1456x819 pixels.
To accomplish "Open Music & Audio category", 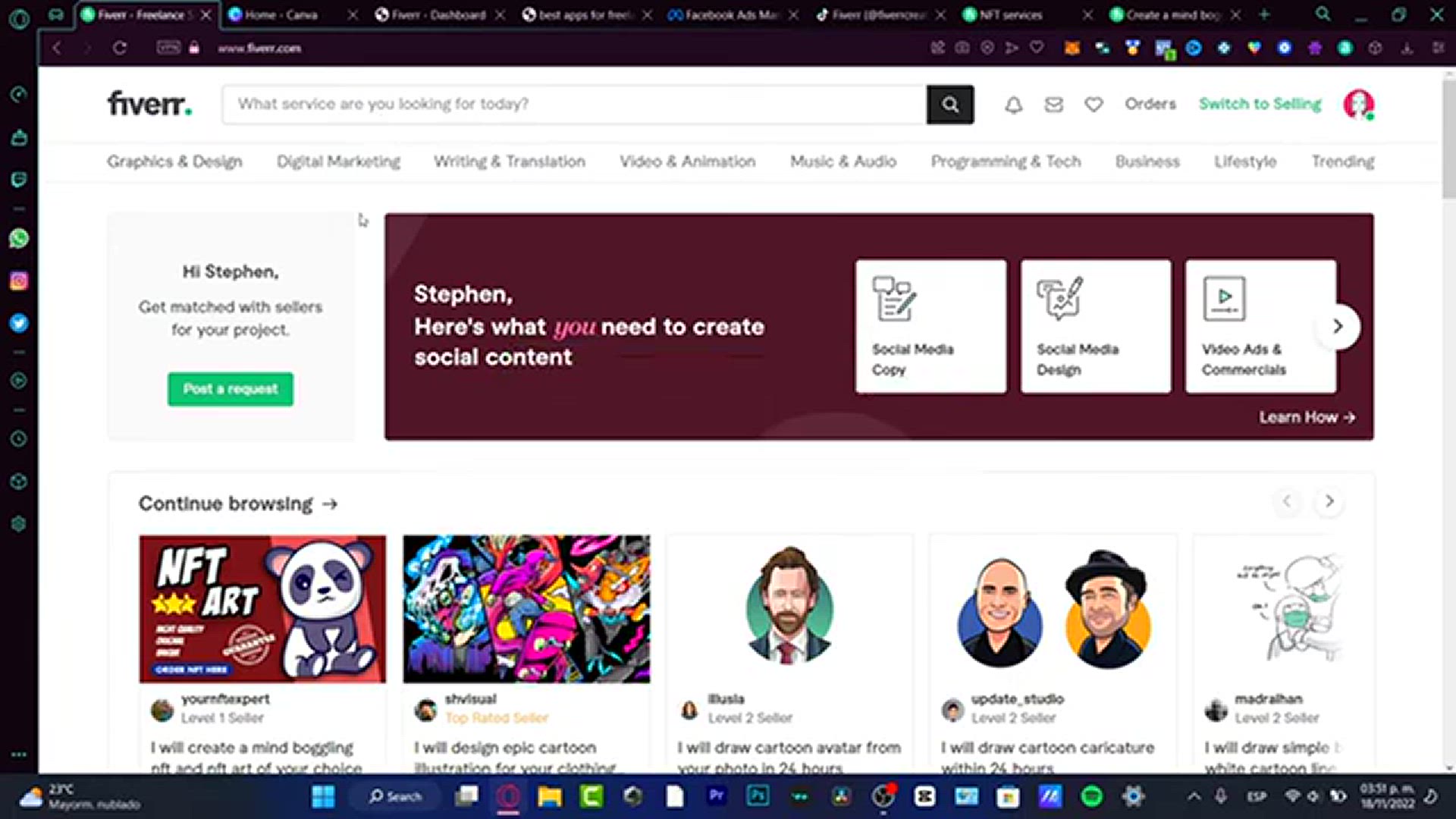I will [843, 162].
